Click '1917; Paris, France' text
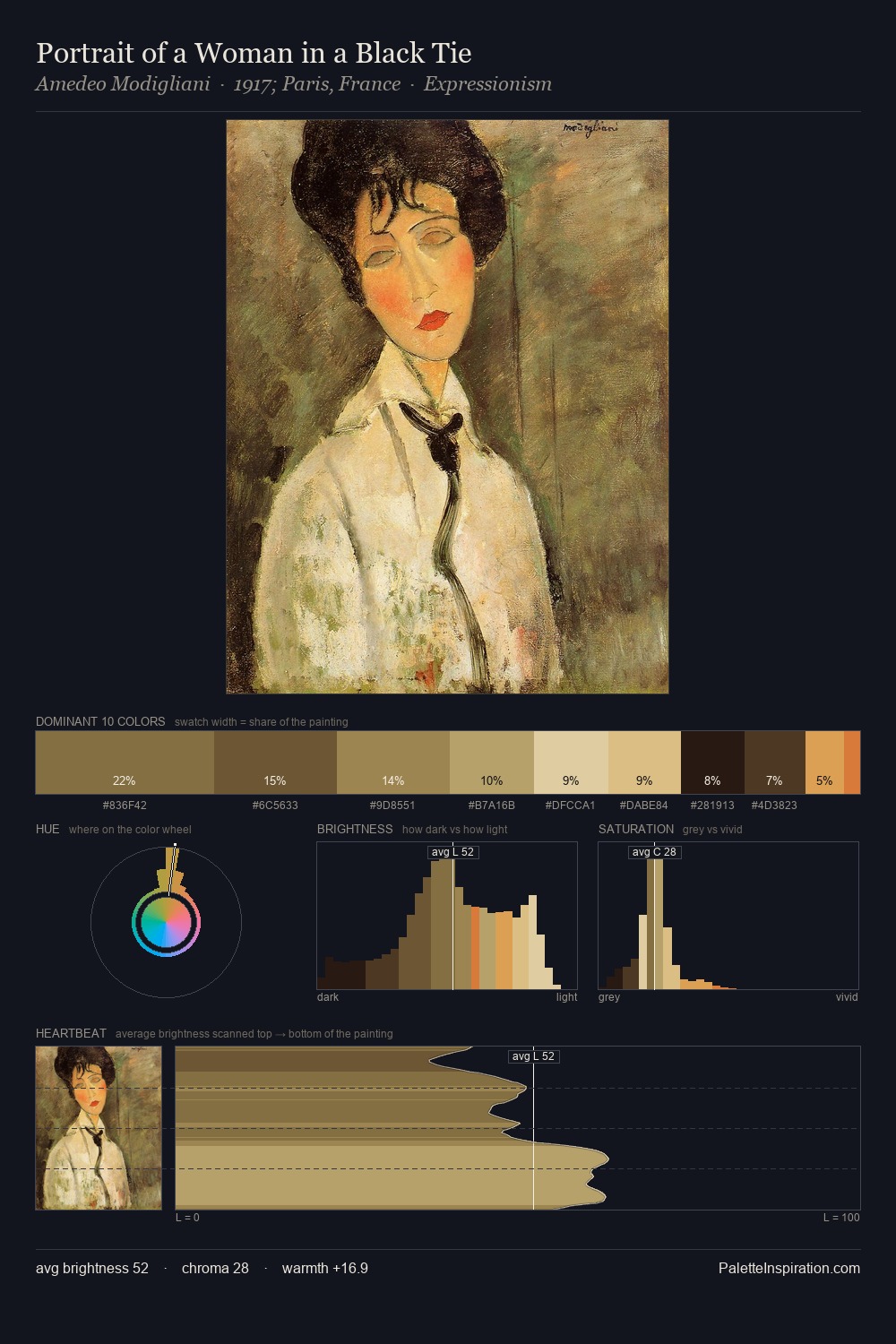 [317, 84]
